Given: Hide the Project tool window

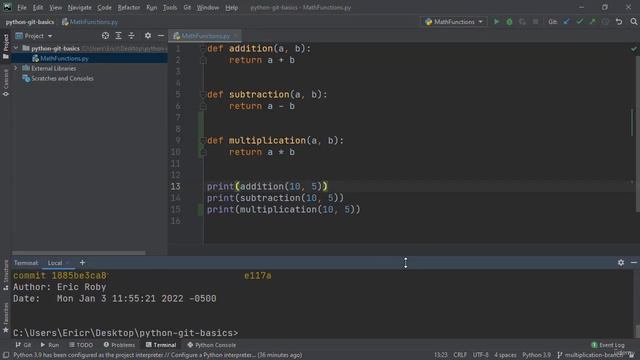Looking at the screenshot, I should click(161, 36).
